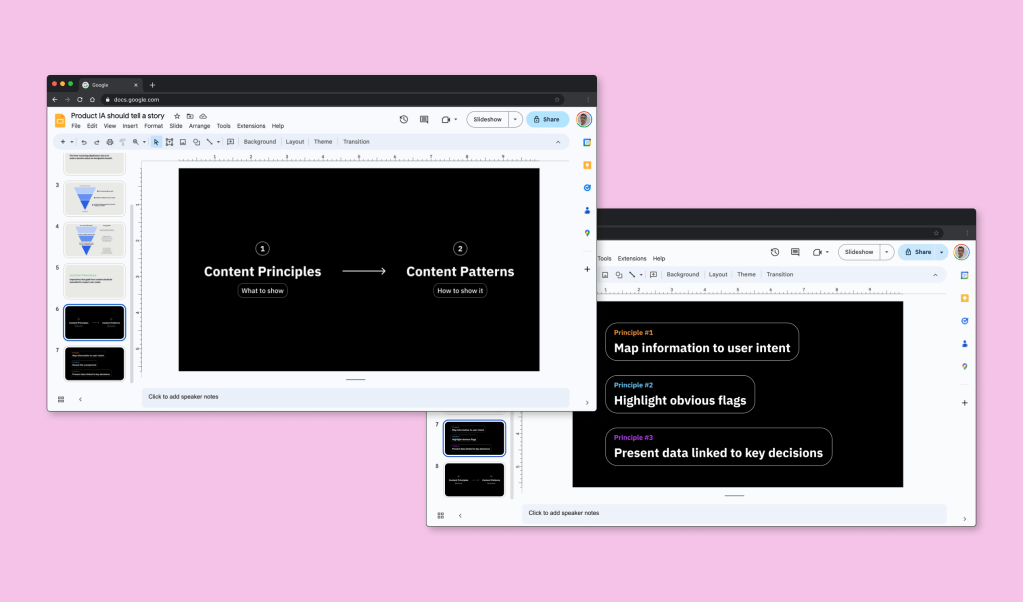
Task: Choose the Select cursor tool in the toolbar
Action: point(156,142)
